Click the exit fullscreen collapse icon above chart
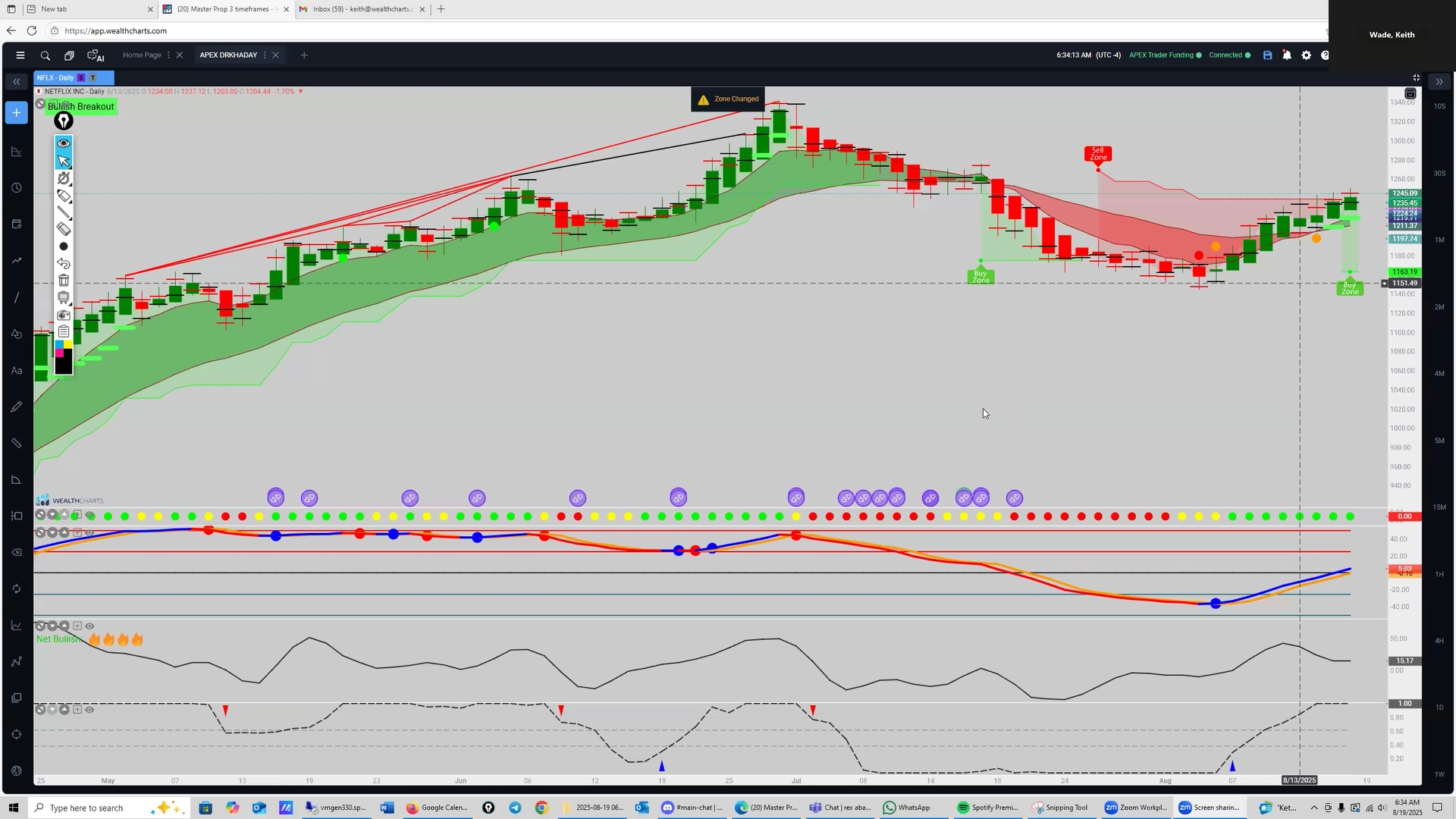The width and height of the screenshot is (1456, 819). click(1416, 78)
